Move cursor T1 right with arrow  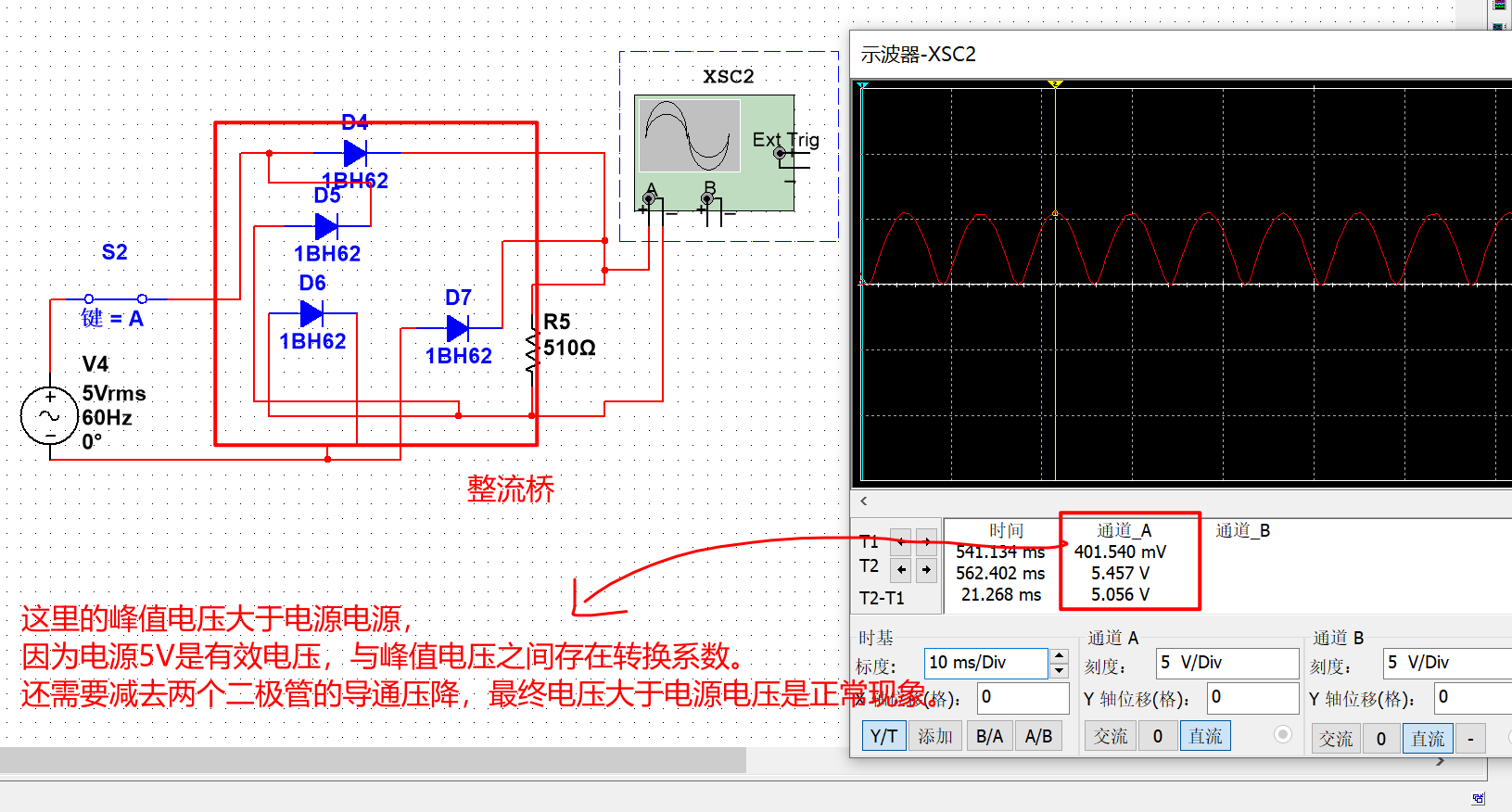[x=926, y=540]
